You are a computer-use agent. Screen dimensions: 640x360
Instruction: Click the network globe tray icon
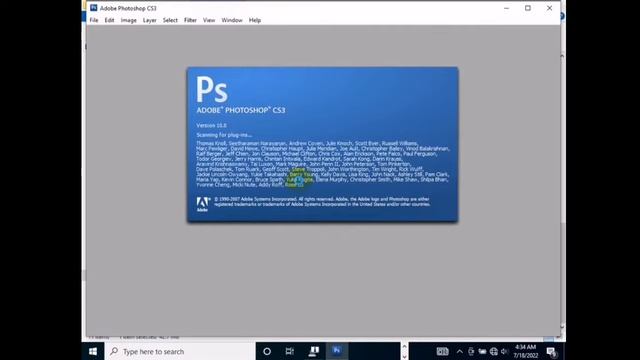tap(494, 351)
